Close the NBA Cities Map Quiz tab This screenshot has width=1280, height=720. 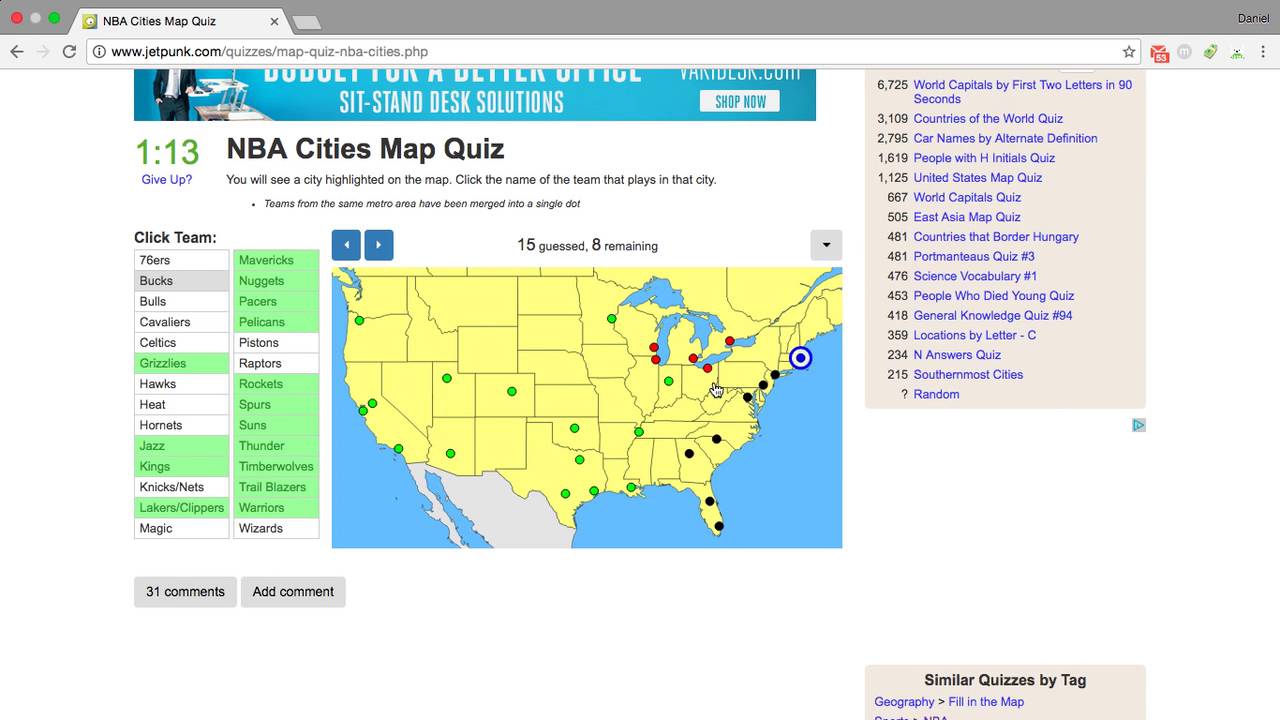tap(275, 21)
